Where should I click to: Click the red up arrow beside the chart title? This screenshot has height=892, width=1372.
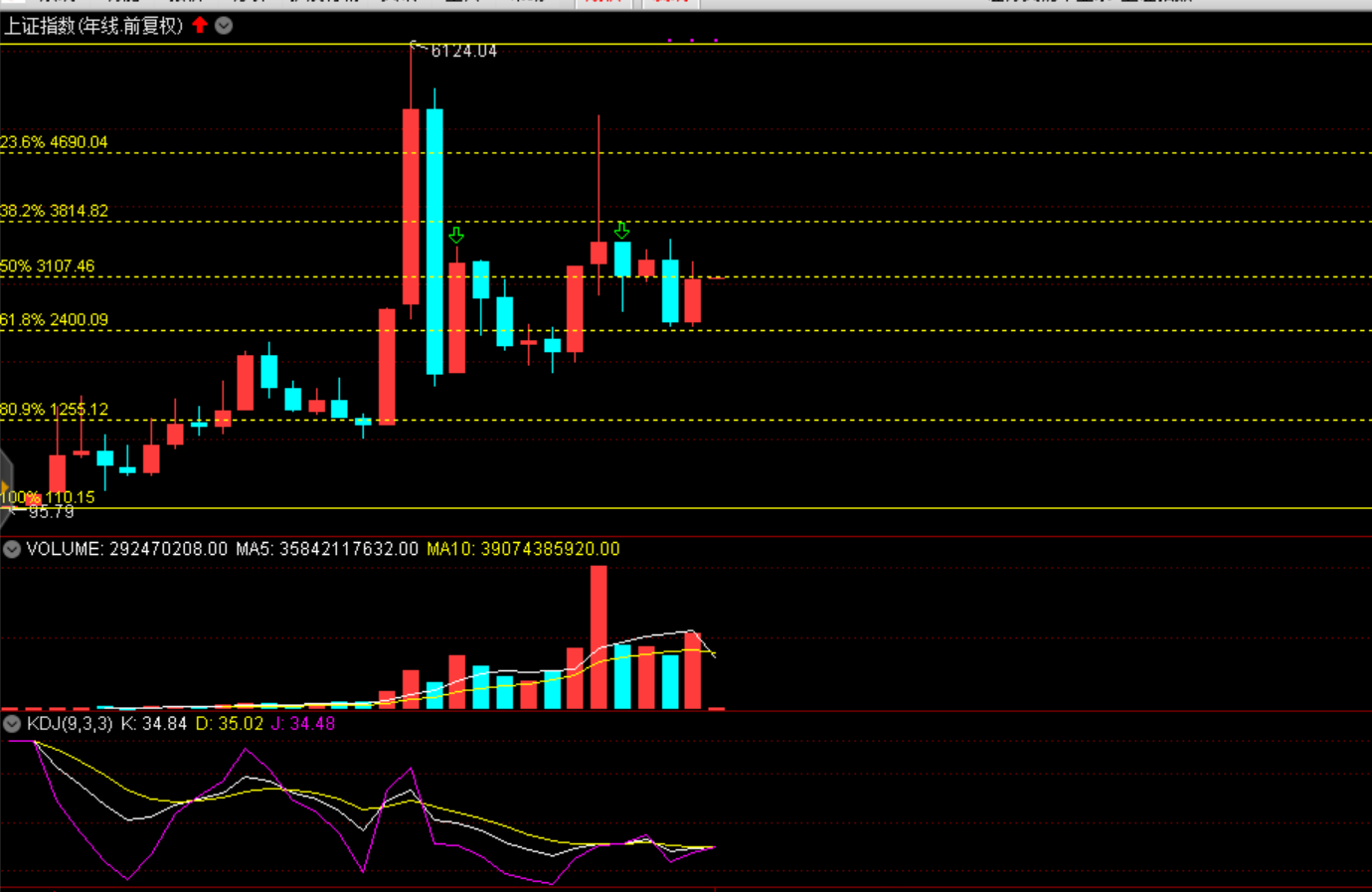point(200,25)
